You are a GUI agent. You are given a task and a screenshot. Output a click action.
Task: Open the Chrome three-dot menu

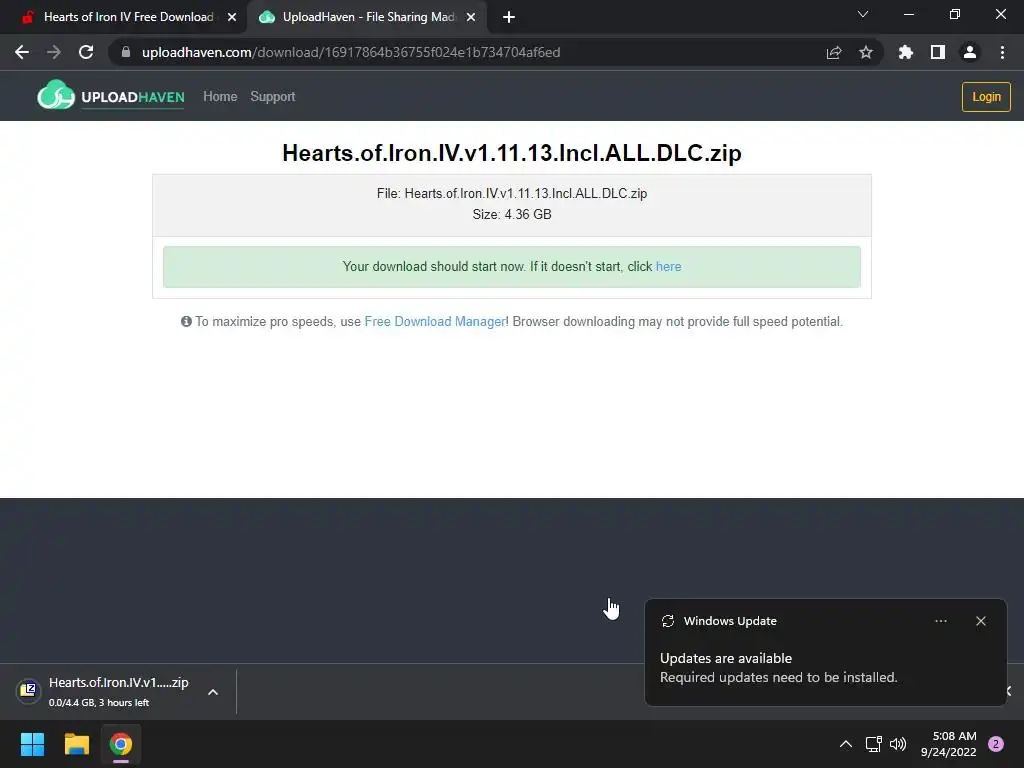[1002, 52]
